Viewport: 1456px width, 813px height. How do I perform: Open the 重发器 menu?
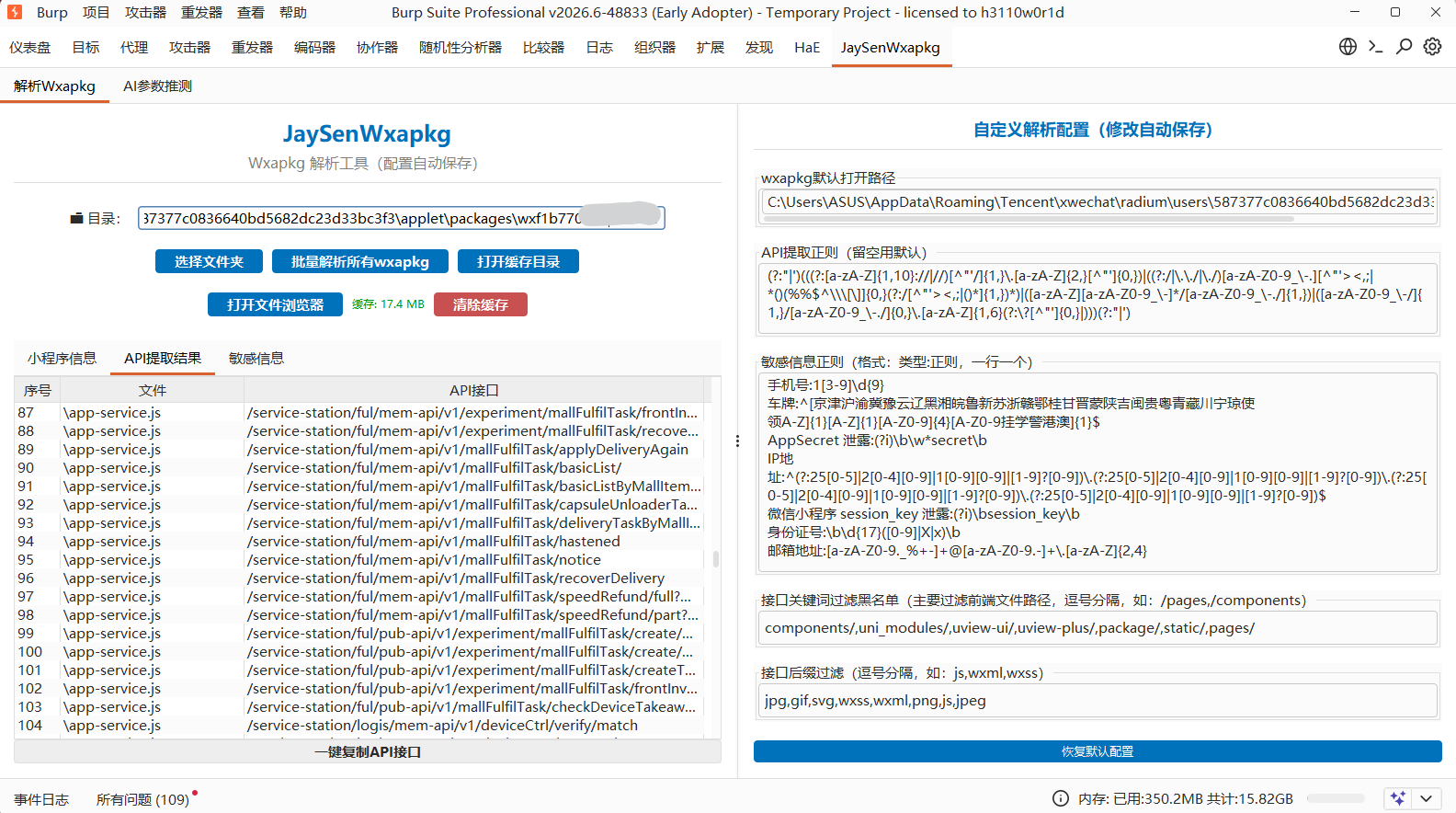click(x=201, y=12)
